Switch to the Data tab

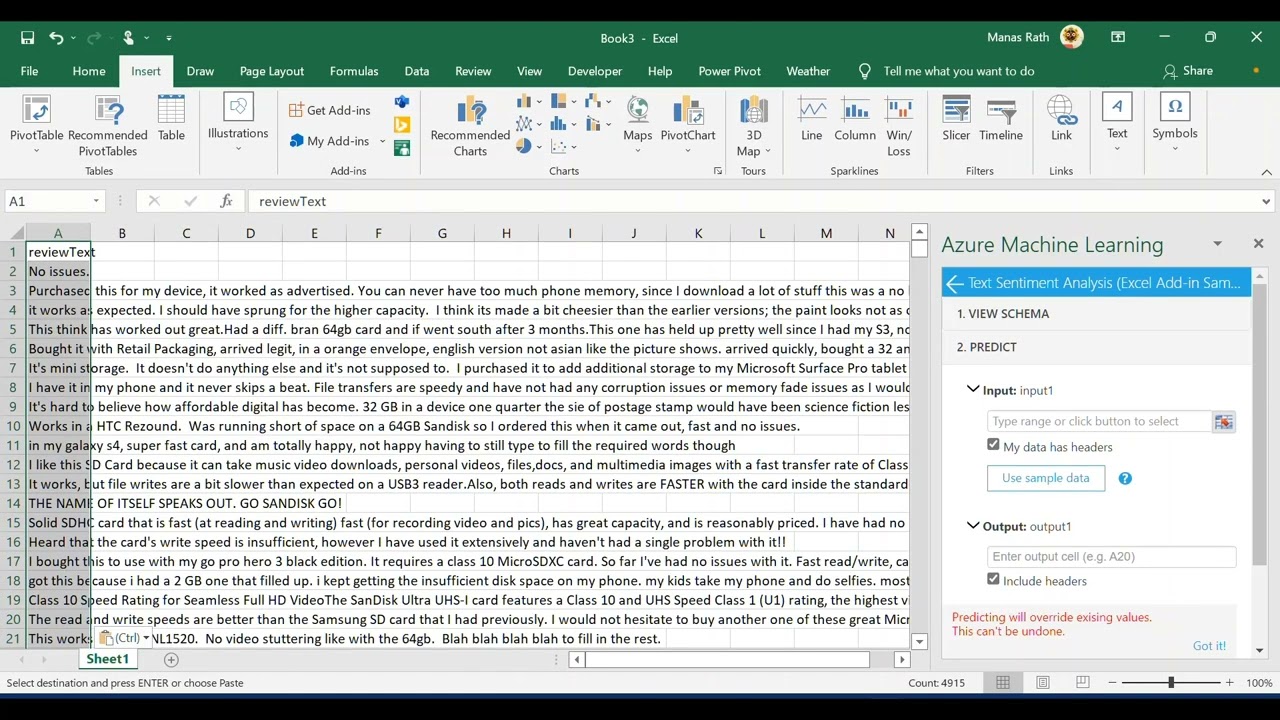417,71
